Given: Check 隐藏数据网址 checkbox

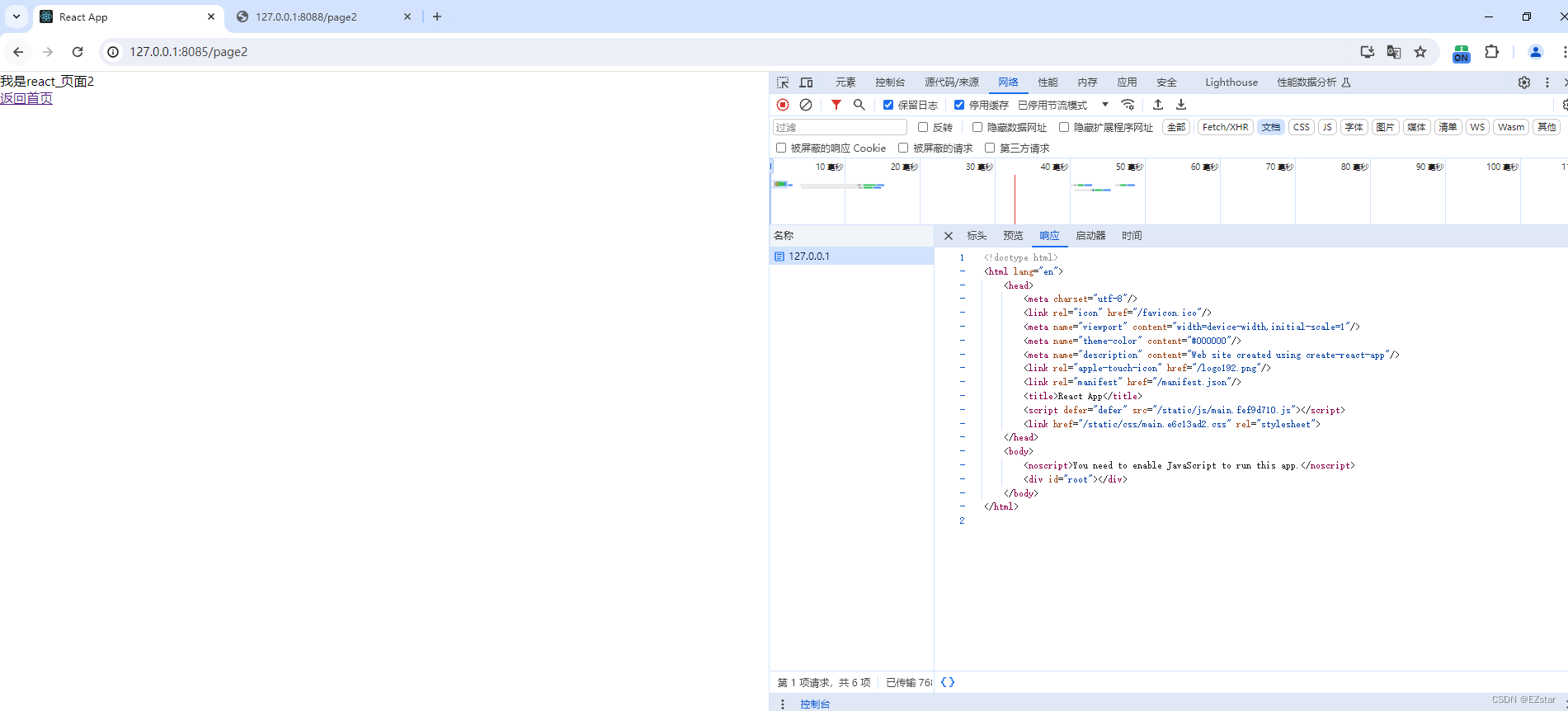Looking at the screenshot, I should coord(977,127).
